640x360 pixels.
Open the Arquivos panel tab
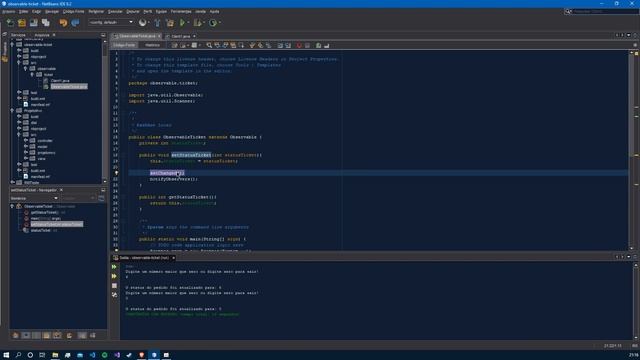tap(42, 35)
